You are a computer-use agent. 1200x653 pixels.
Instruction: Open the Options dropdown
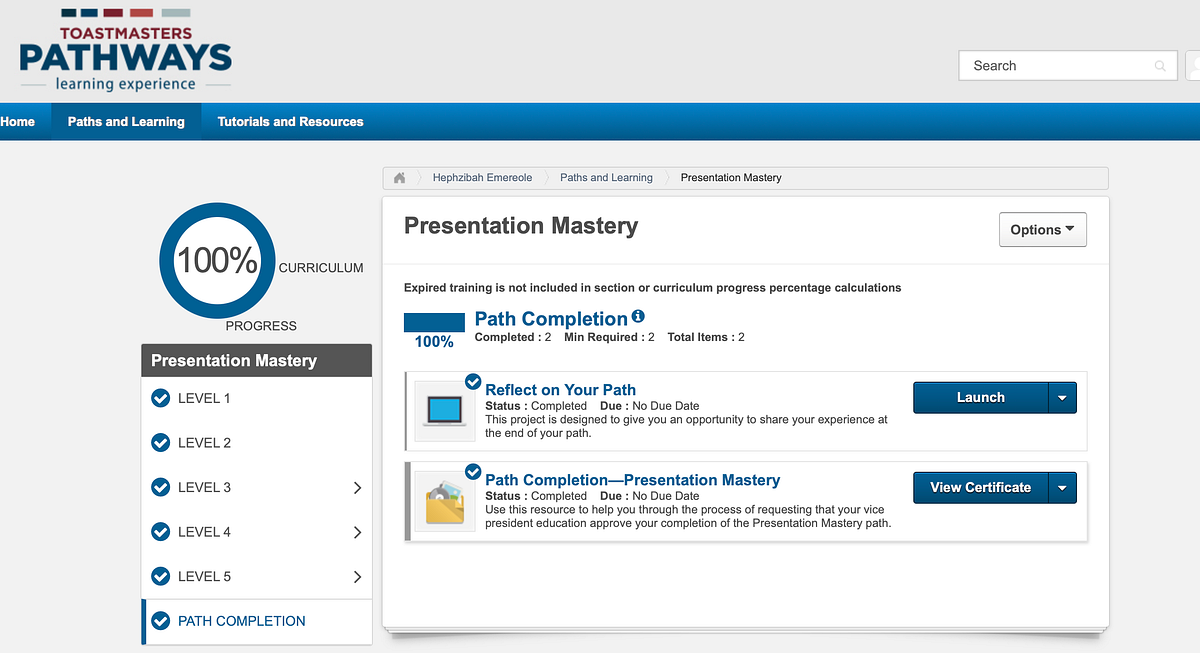(x=1042, y=229)
